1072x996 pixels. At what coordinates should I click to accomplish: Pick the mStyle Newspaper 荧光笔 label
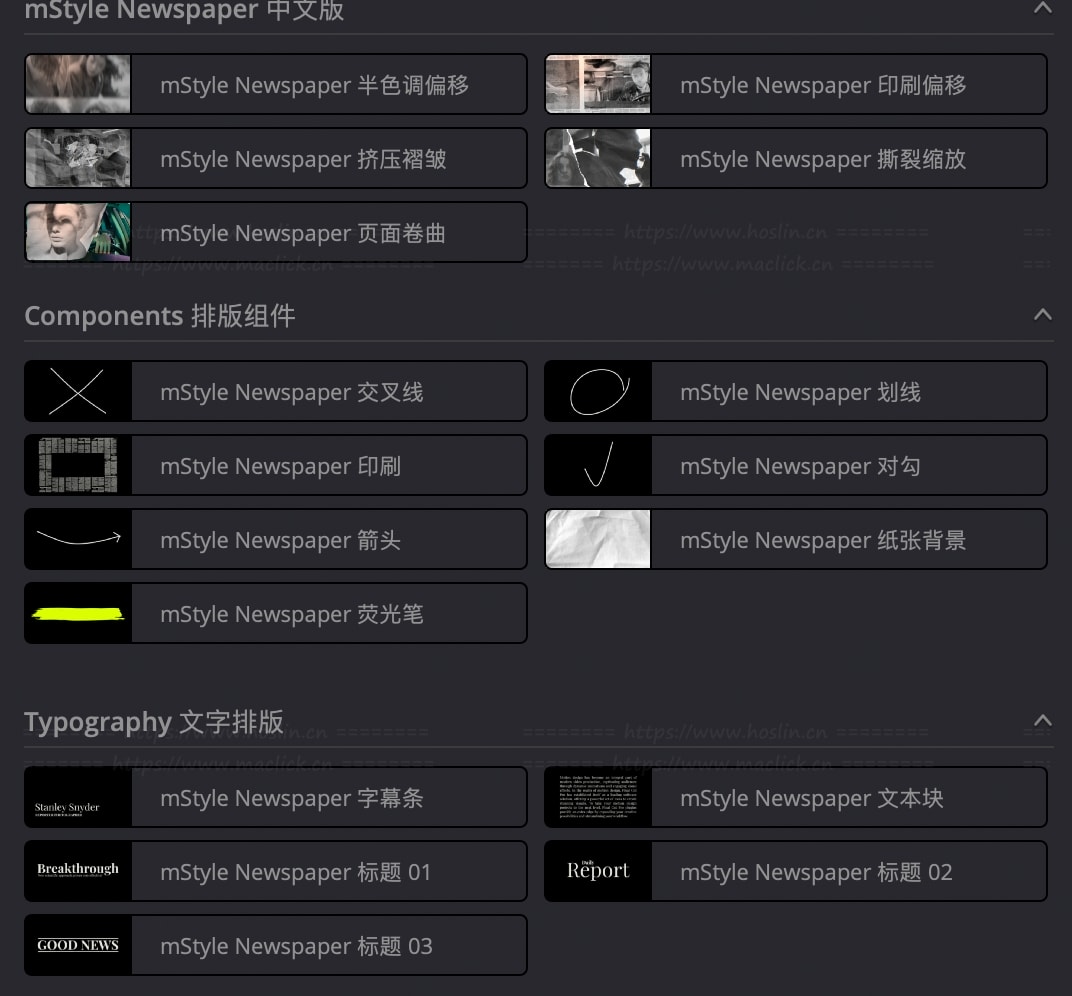point(292,614)
